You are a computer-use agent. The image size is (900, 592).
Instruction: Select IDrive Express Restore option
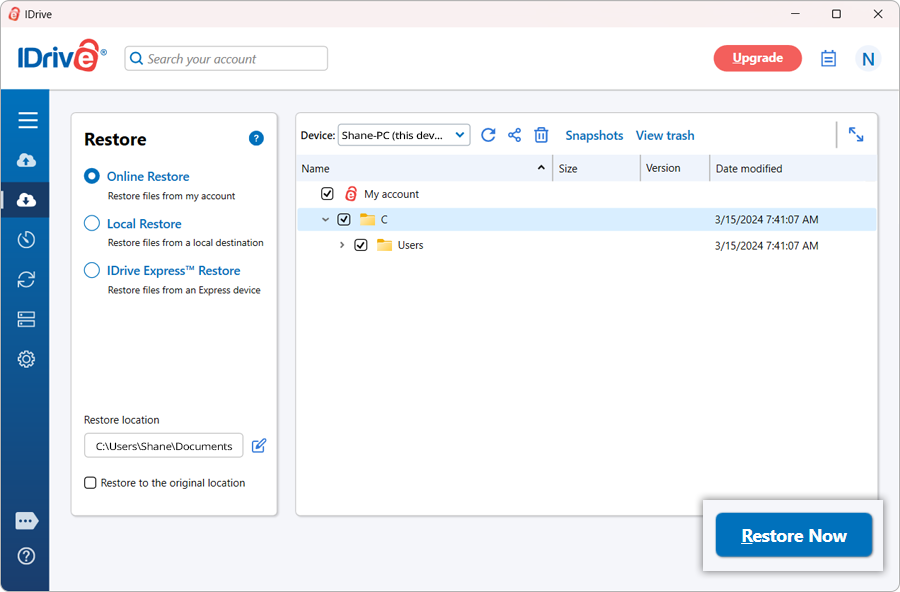coord(92,270)
